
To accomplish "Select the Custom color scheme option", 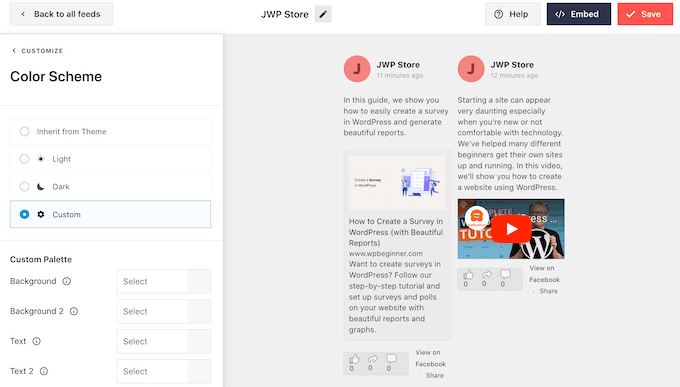I will 110,214.
